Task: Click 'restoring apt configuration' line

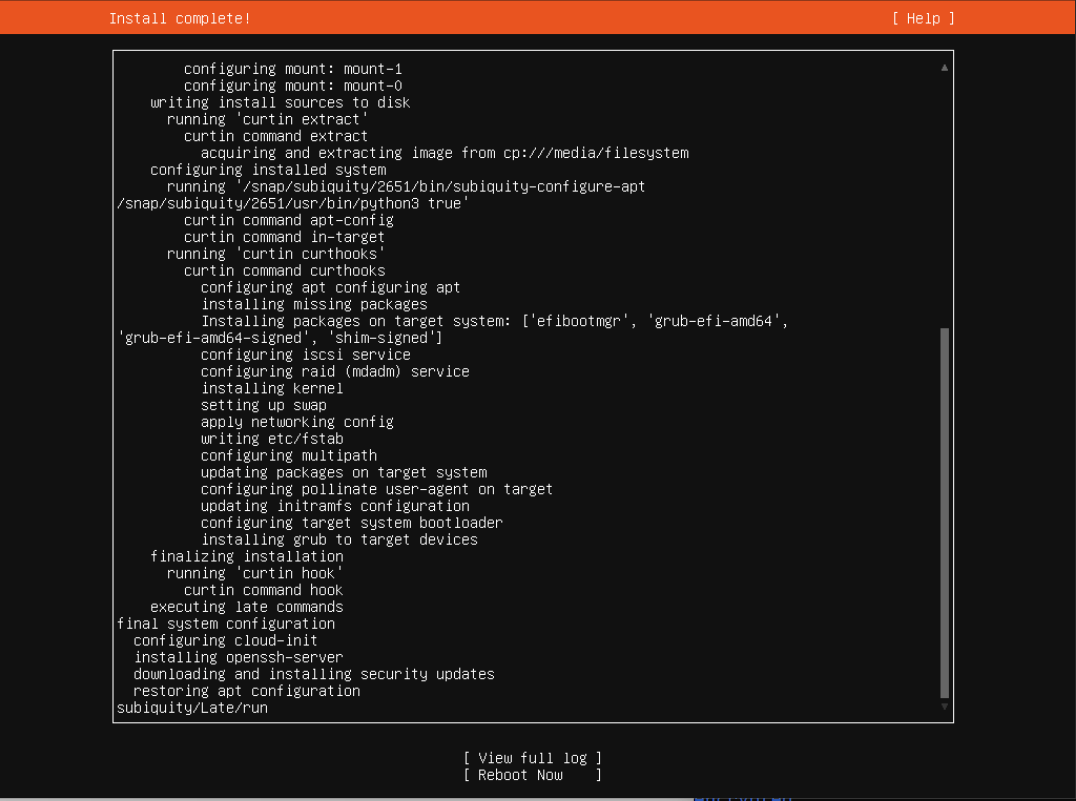Action: tap(247, 691)
